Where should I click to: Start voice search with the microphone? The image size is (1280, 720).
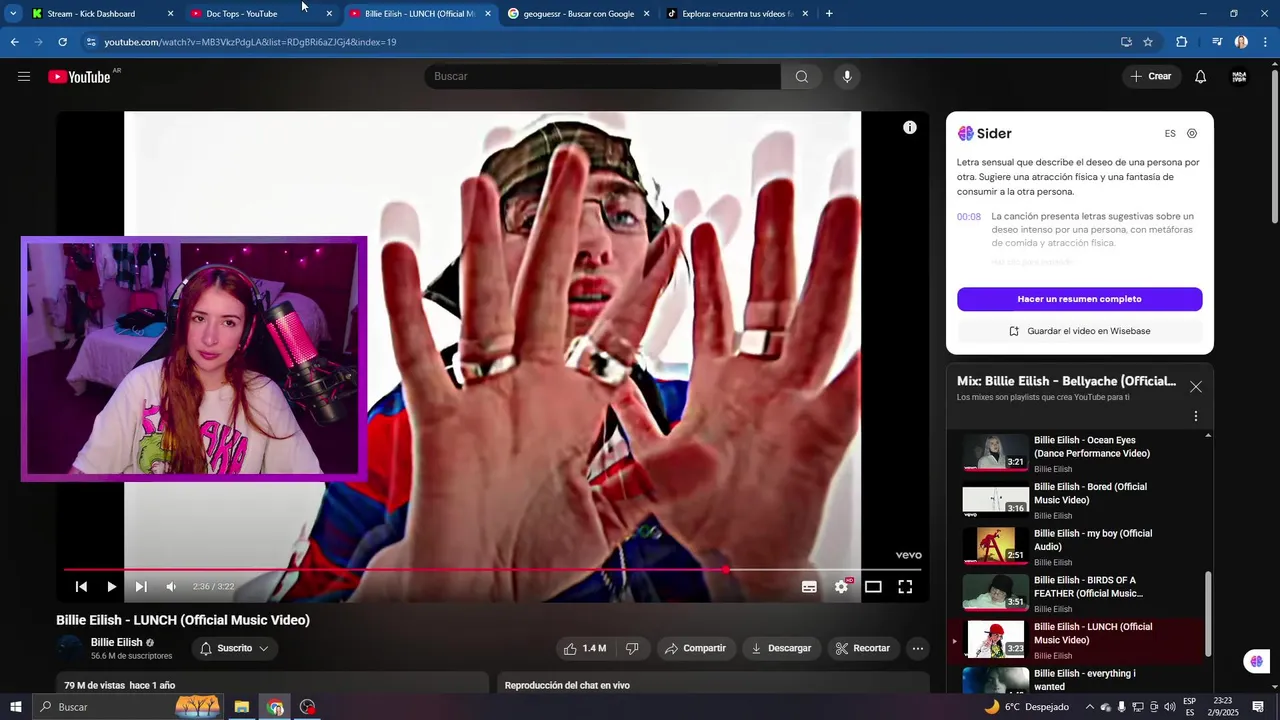[x=847, y=77]
